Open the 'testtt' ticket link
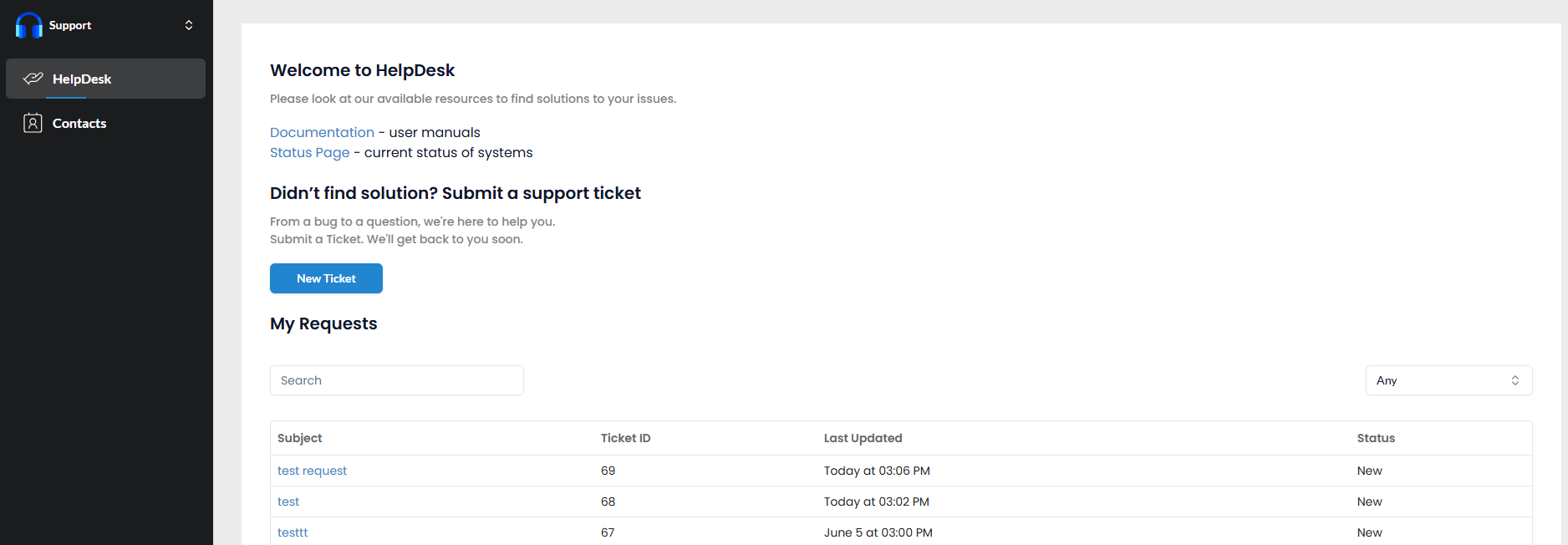The image size is (1568, 545). pos(293,532)
